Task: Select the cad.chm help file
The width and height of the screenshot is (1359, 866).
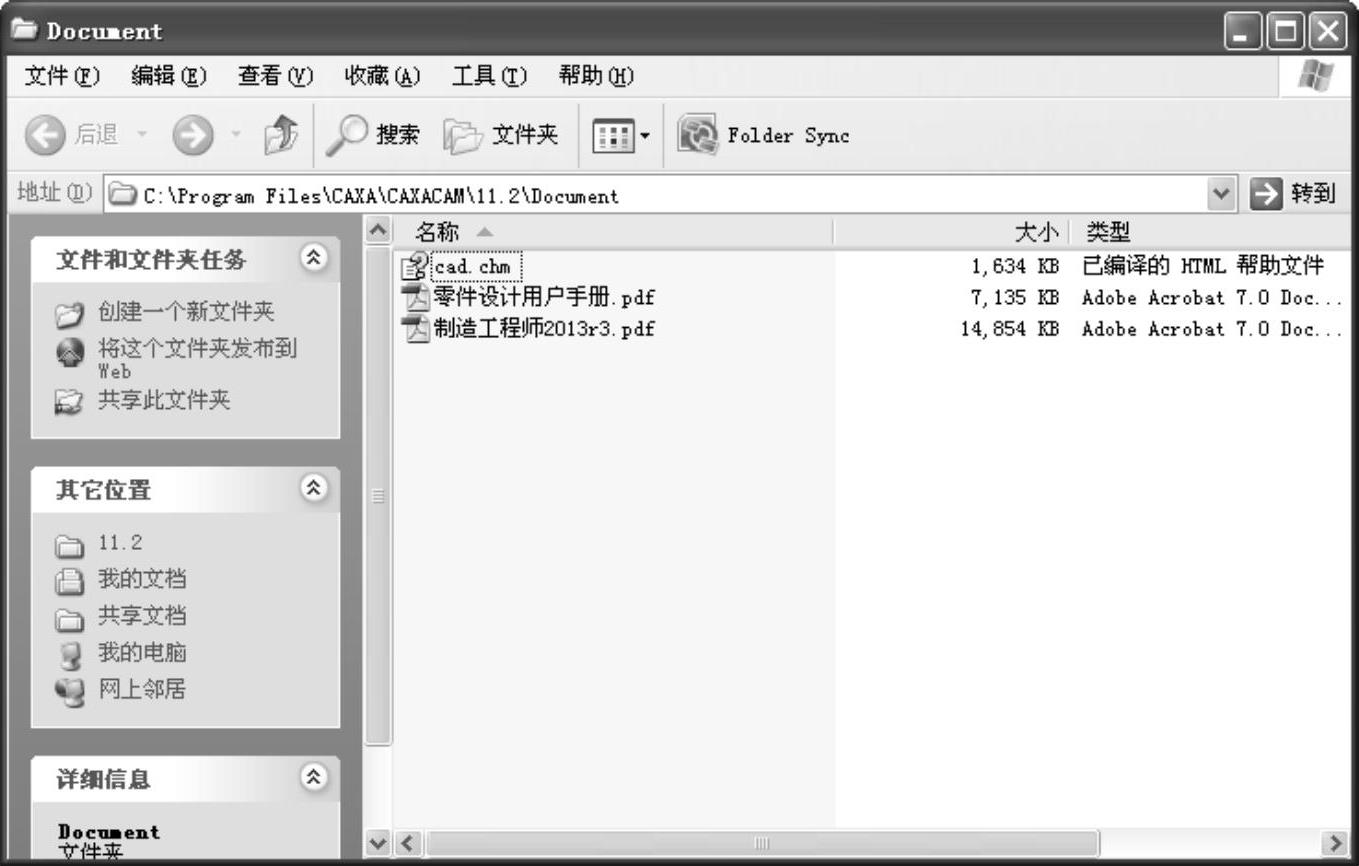Action: coord(472,267)
